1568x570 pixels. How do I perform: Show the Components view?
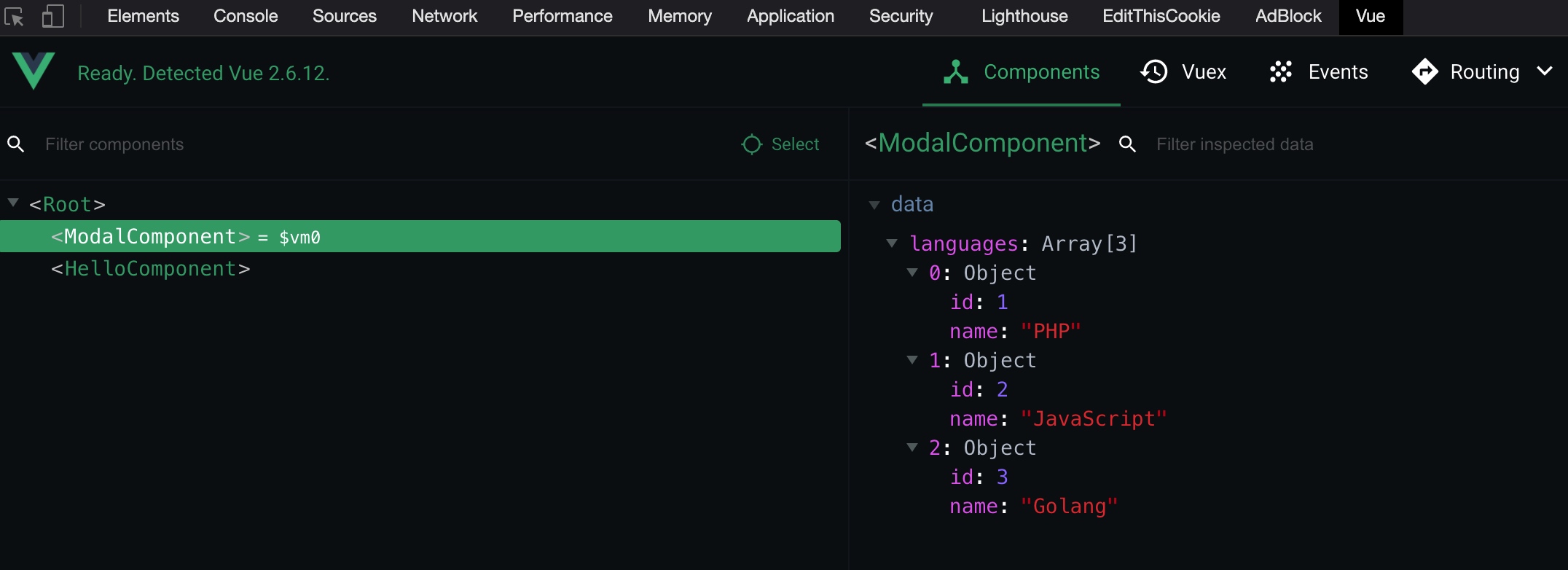pos(1022,71)
